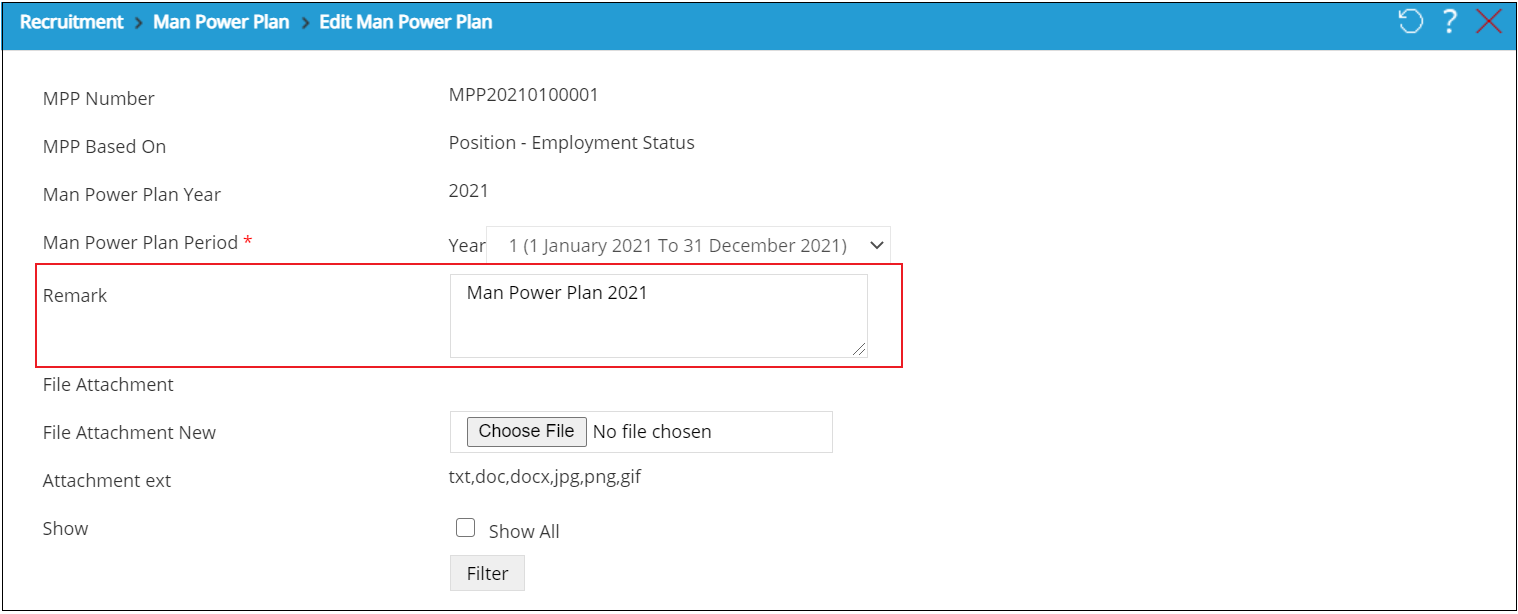Click the allowed extensions text txt,doc,docx,jpg,png,gif
1518x614 pixels.
click(x=545, y=477)
